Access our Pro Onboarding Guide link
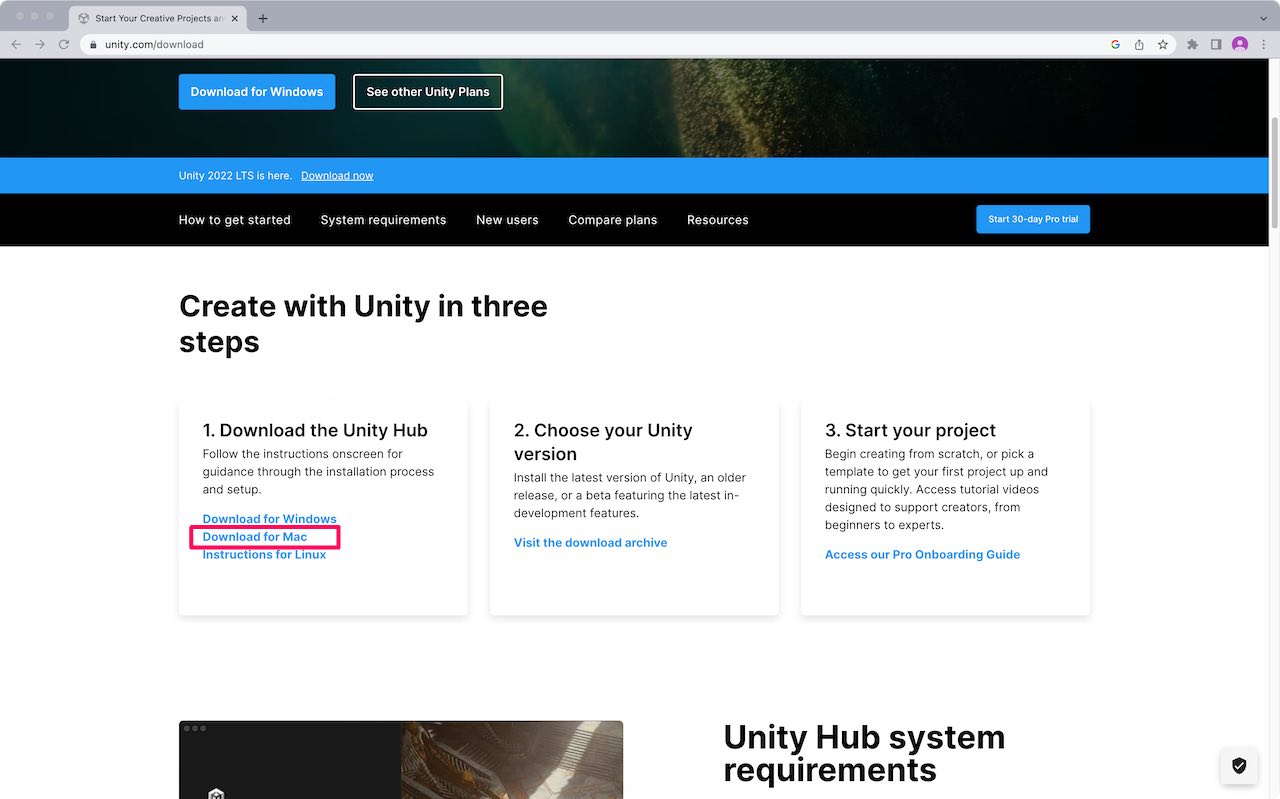Viewport: 1280px width, 799px height. tap(922, 555)
